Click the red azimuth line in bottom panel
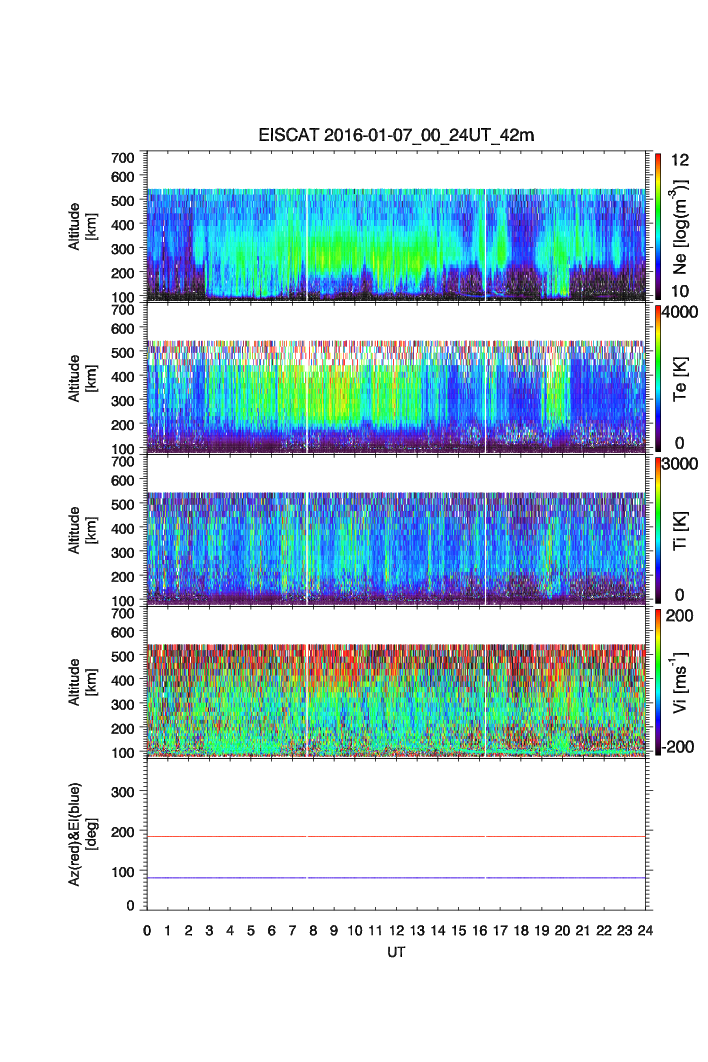 coord(396,837)
